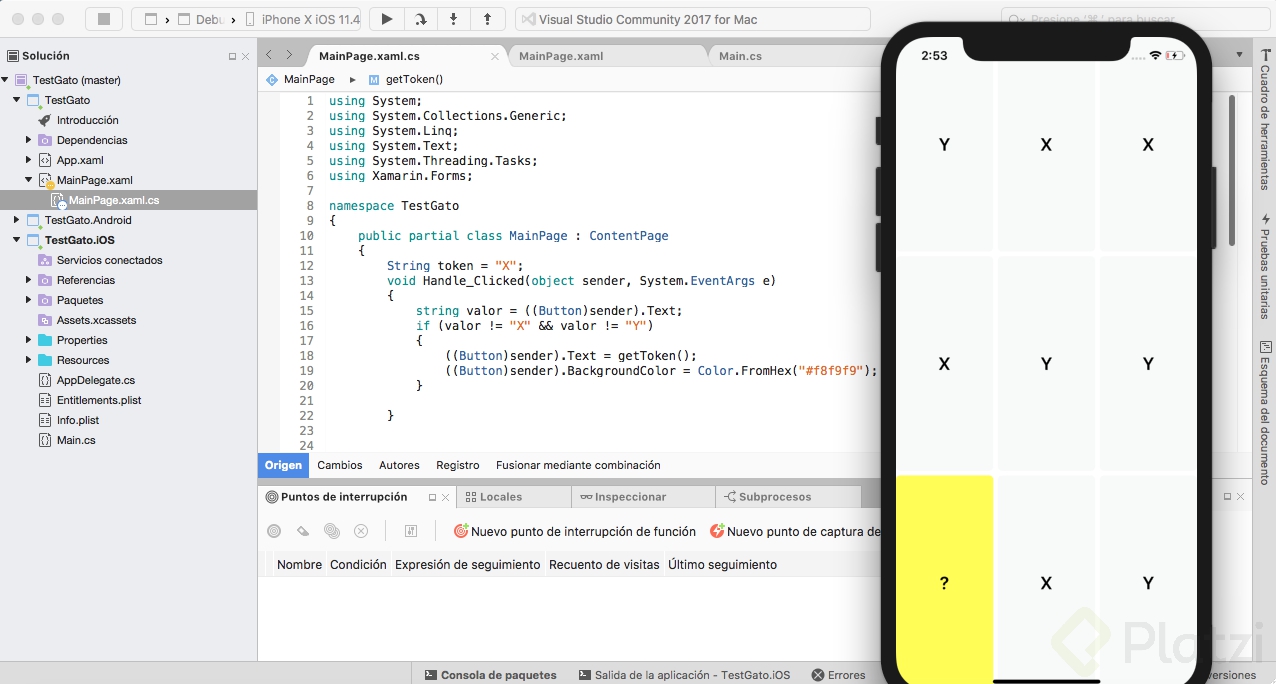This screenshot has height=684, width=1276.
Task: Collapse the TestGato (master) solution node
Action: (5, 80)
